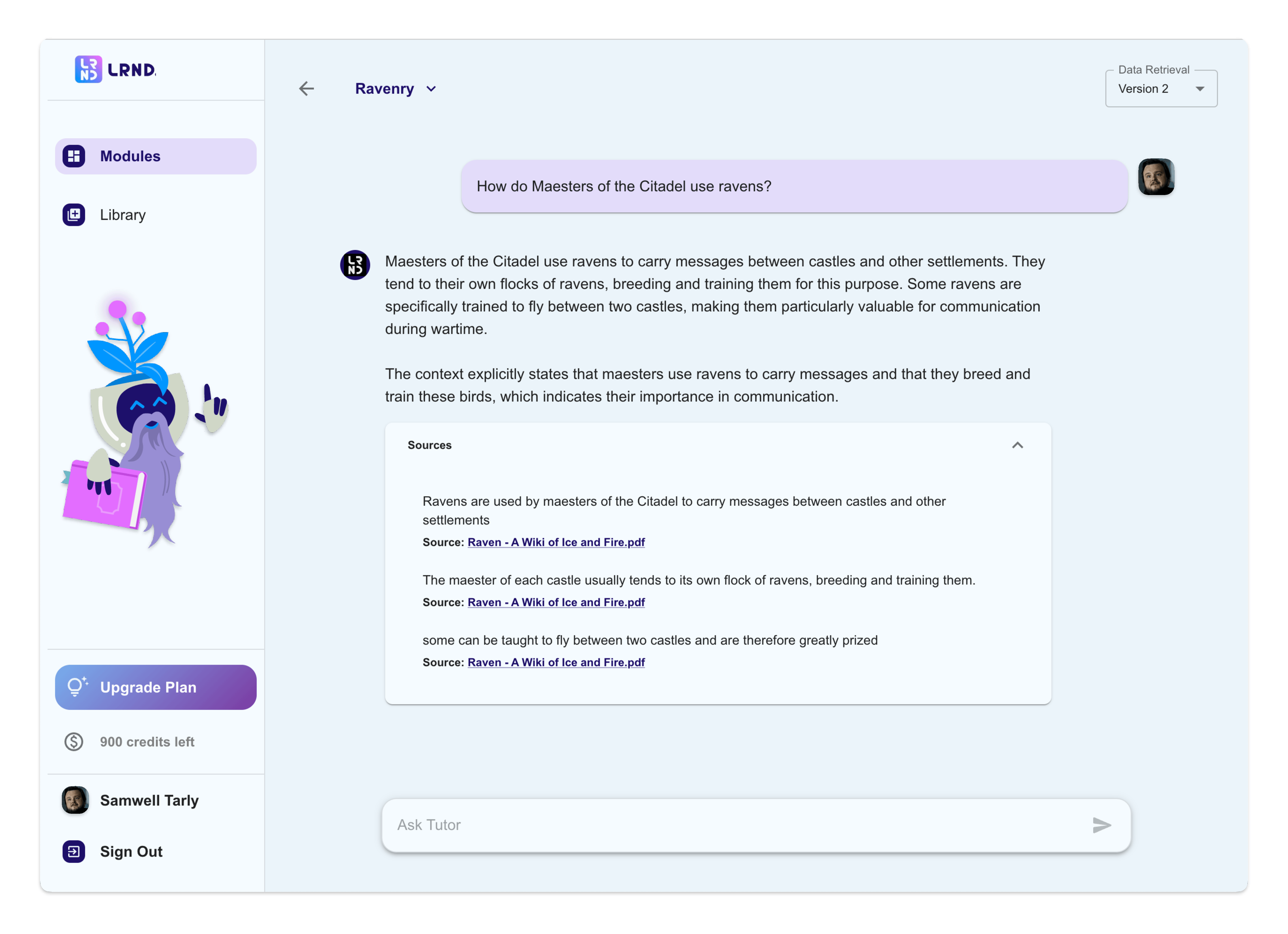Open the Ravenry module dropdown
This screenshot has height=934, width=1288.
[396, 89]
